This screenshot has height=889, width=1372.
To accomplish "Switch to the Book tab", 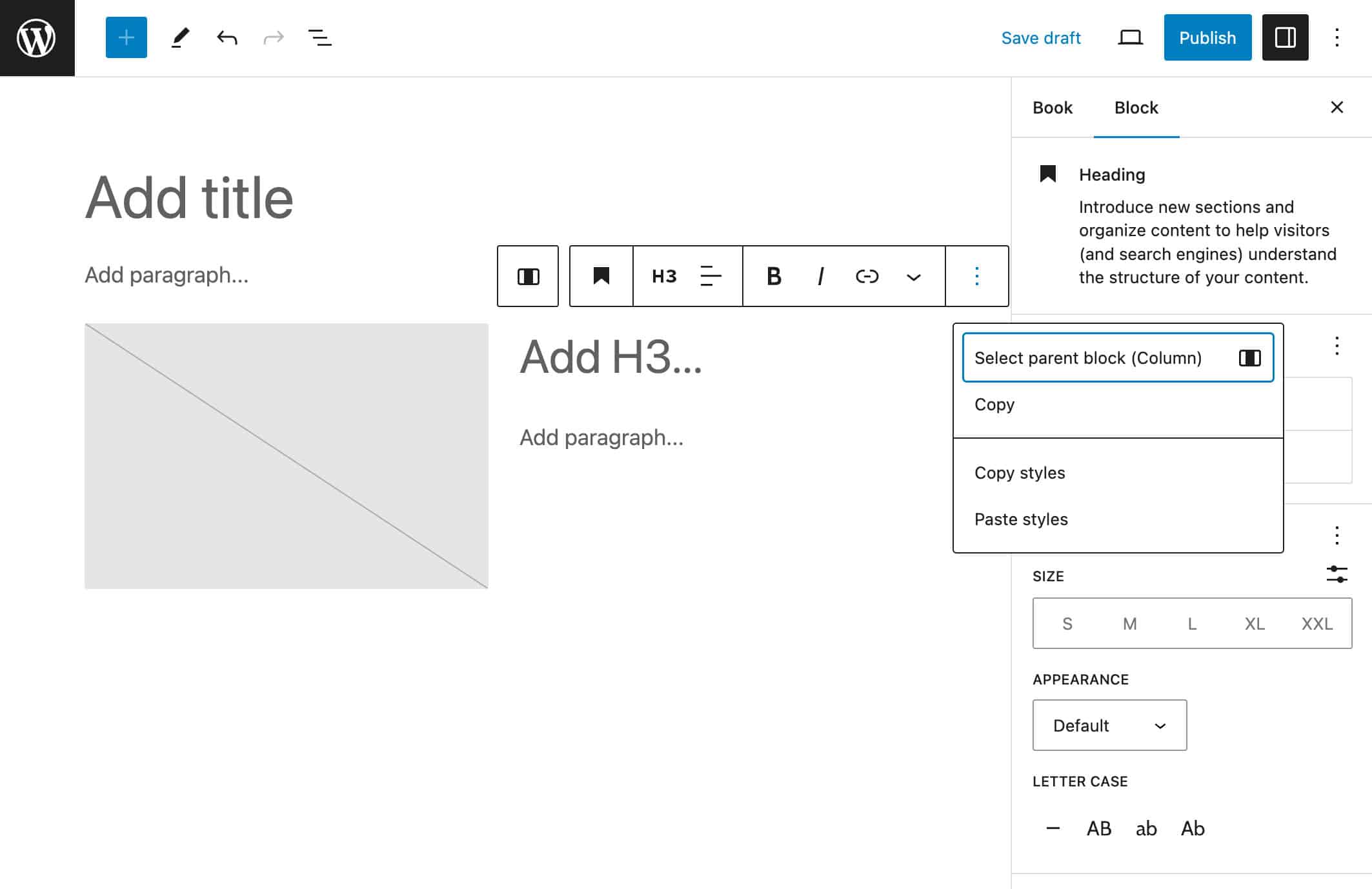I will [x=1053, y=107].
